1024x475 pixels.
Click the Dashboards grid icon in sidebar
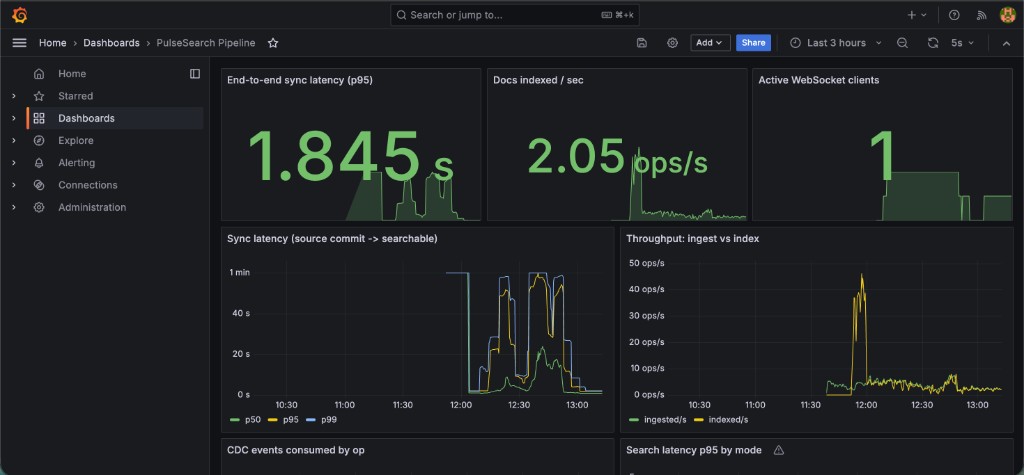point(39,118)
